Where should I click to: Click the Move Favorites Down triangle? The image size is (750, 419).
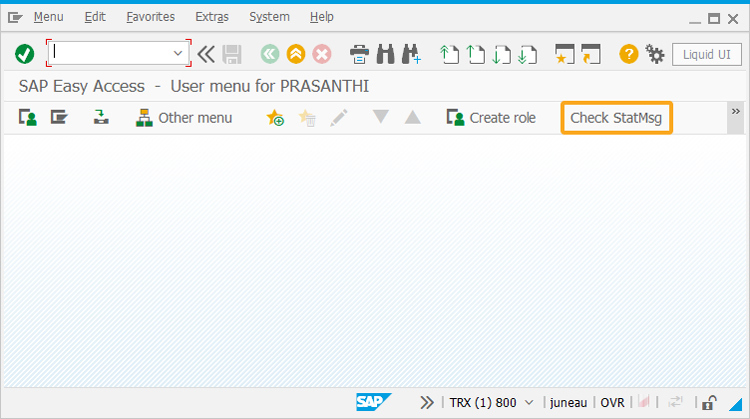click(381, 117)
